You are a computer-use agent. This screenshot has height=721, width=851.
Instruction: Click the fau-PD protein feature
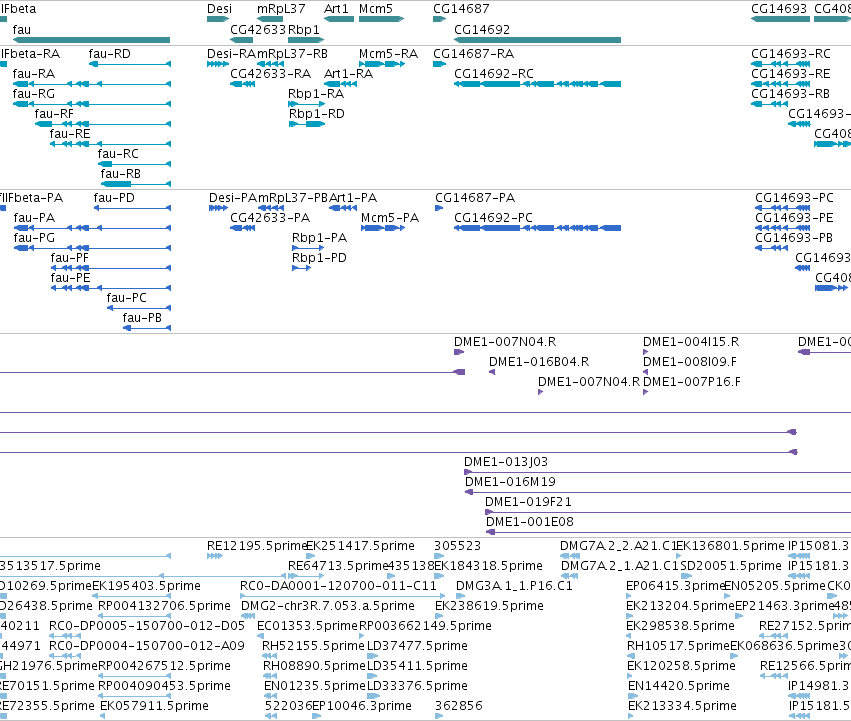(132, 208)
